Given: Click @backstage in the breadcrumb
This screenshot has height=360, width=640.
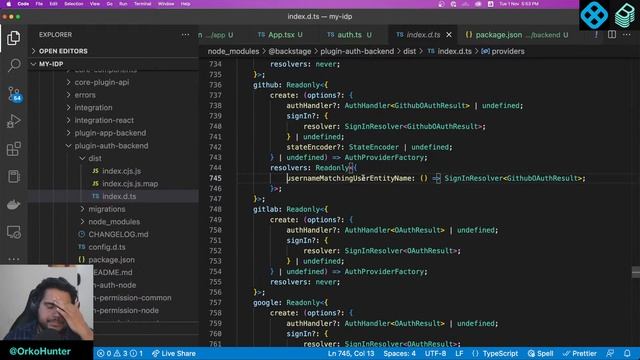Looking at the screenshot, I should [x=290, y=51].
